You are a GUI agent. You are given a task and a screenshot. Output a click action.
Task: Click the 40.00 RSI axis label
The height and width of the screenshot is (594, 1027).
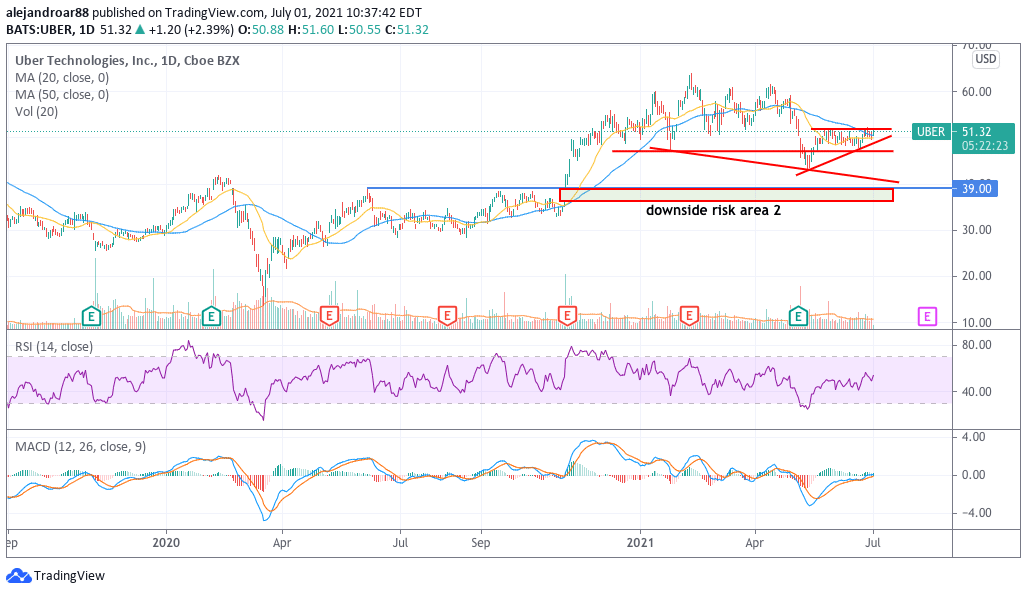976,392
